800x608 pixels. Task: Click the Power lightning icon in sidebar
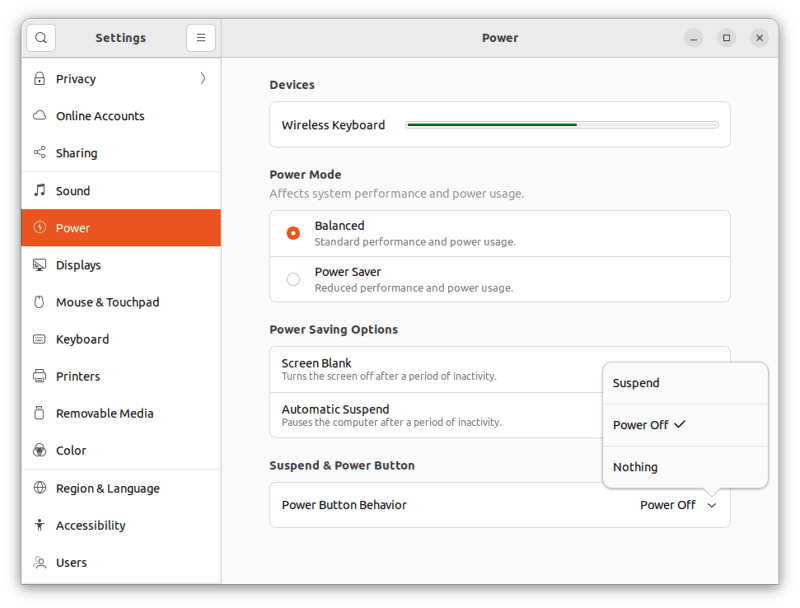click(x=39, y=227)
